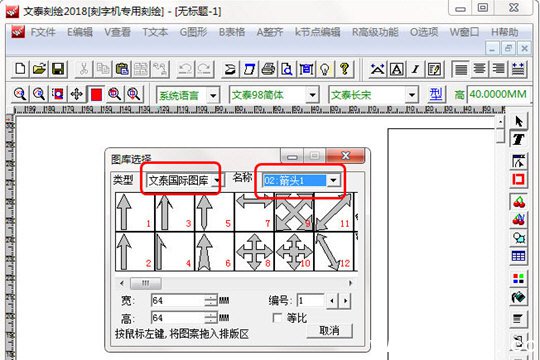
Task: Open file with the folder icon
Action: [x=39, y=69]
